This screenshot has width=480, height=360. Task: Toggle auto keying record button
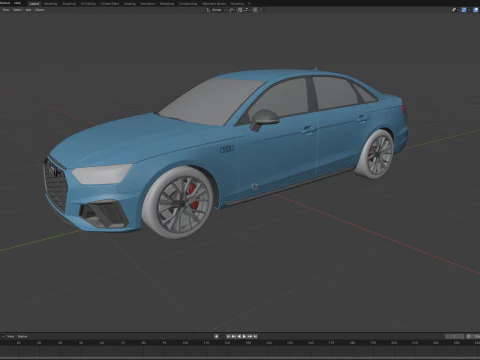(x=216, y=337)
